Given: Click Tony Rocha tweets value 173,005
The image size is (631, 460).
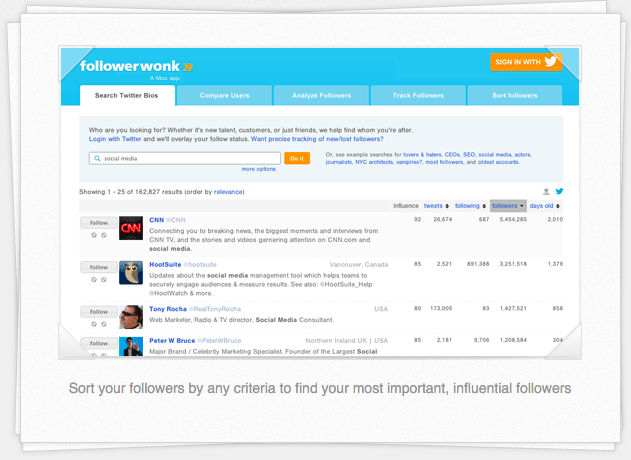Looking at the screenshot, I should pyautogui.click(x=441, y=308).
